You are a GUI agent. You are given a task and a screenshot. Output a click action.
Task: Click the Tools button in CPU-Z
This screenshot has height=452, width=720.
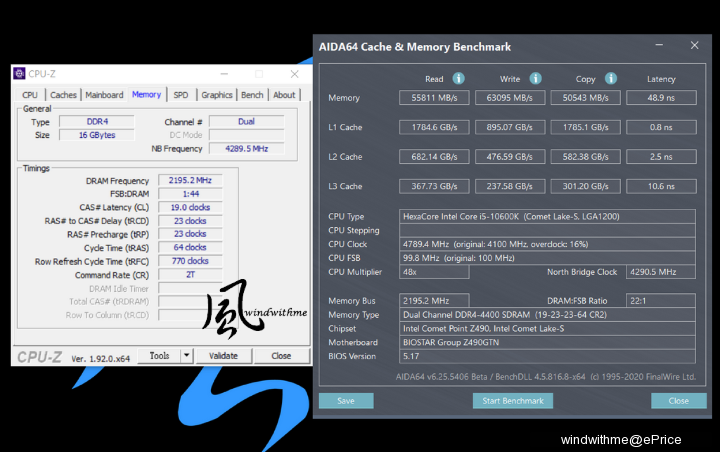pyautogui.click(x=159, y=356)
